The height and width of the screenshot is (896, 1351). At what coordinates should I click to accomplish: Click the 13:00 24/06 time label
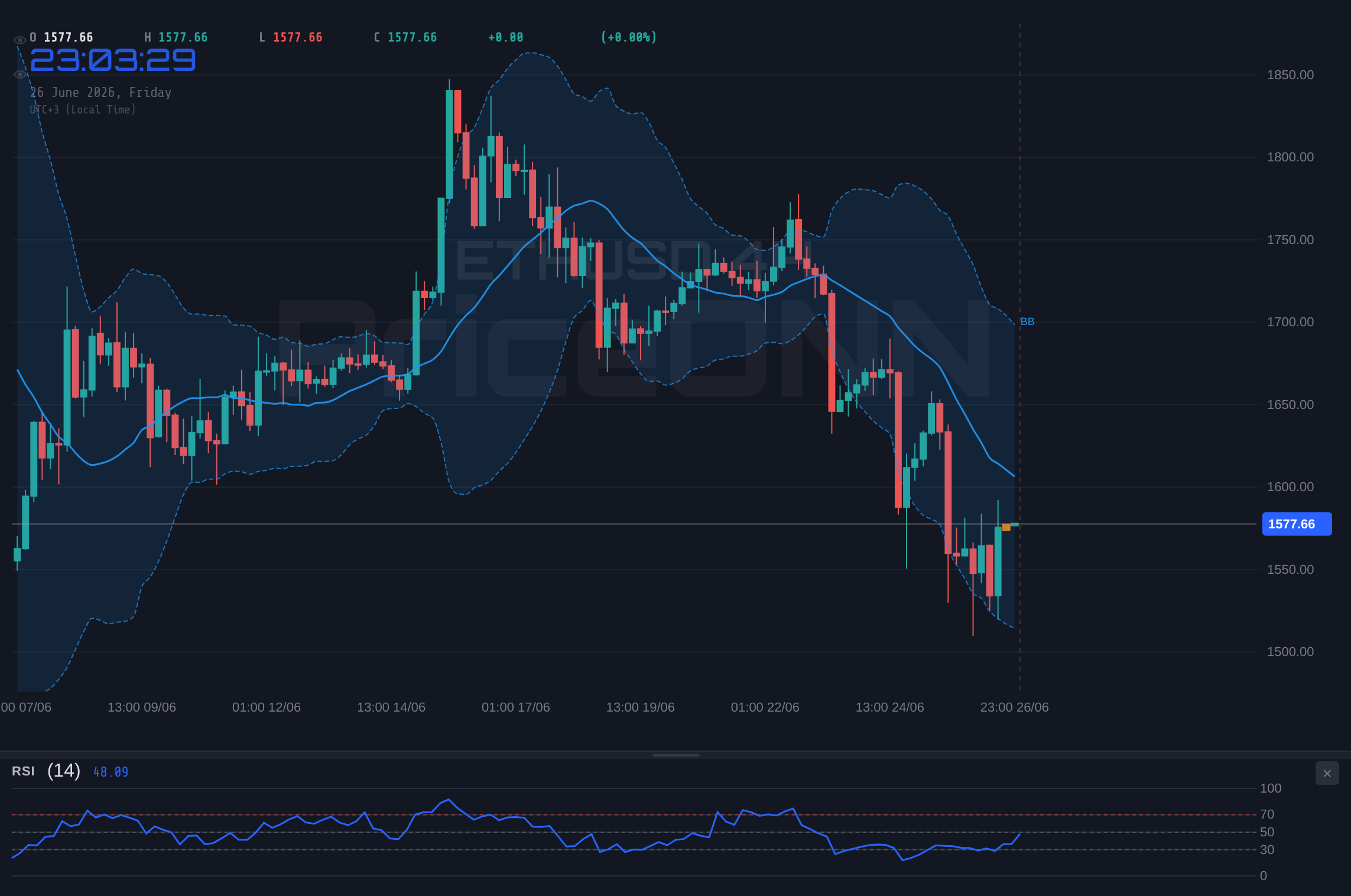click(890, 707)
